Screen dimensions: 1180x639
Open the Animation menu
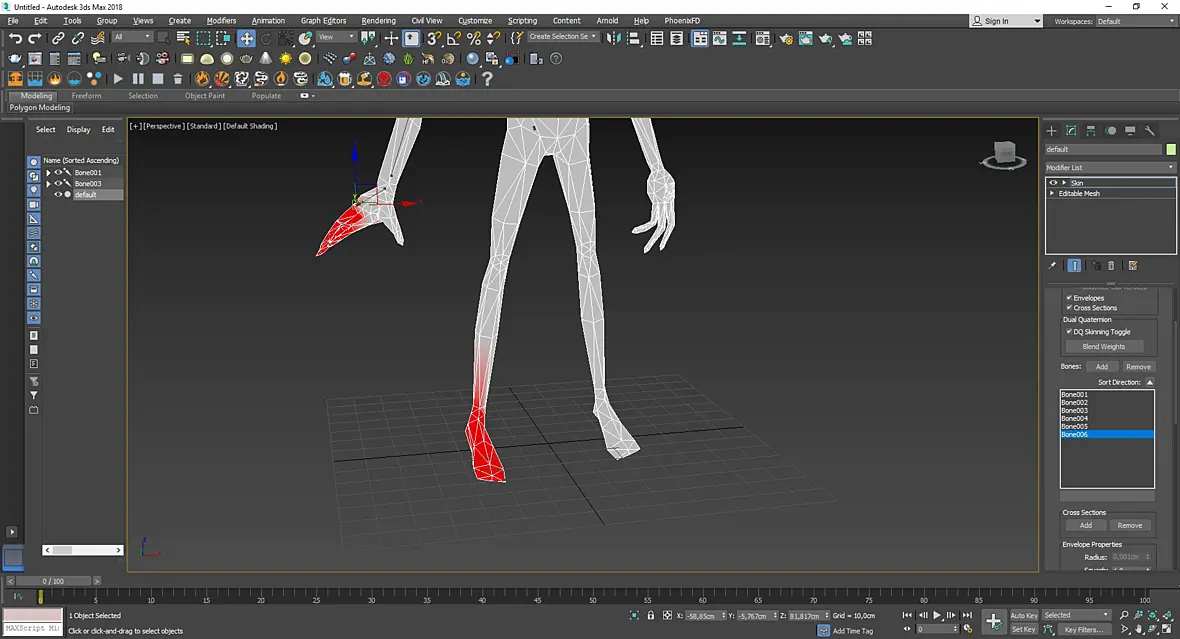268,21
